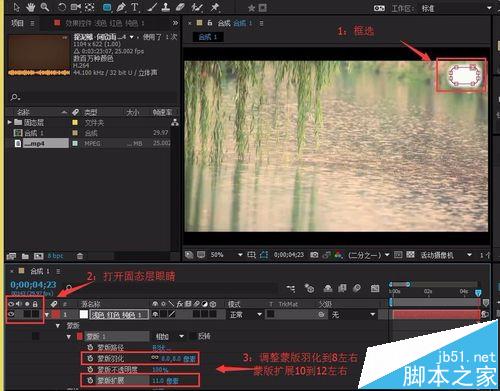Enable draft 3D in timeline
Image resolution: width=500 pixels, height=391 pixels.
309,288
